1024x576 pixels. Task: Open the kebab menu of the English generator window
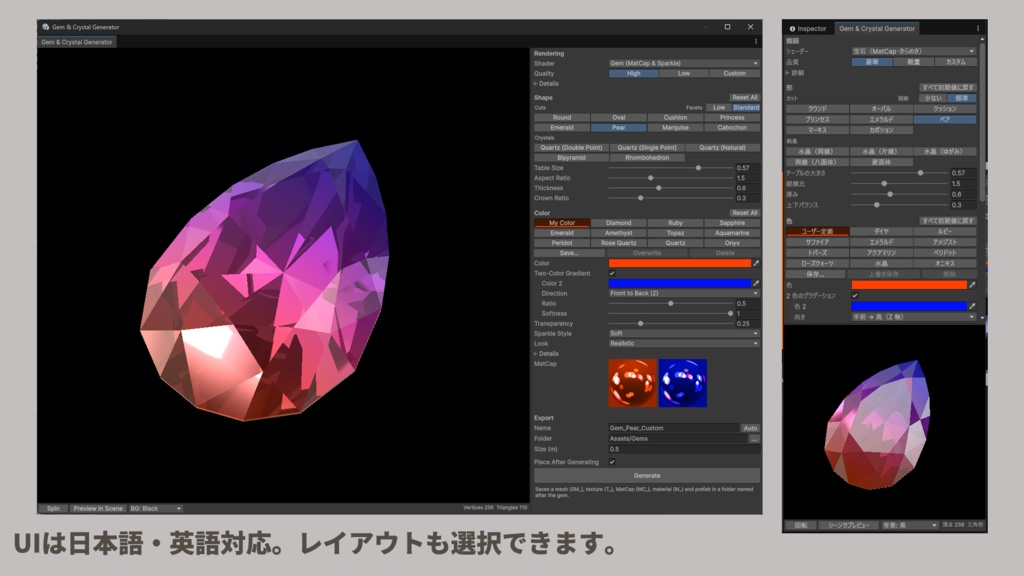tap(756, 42)
